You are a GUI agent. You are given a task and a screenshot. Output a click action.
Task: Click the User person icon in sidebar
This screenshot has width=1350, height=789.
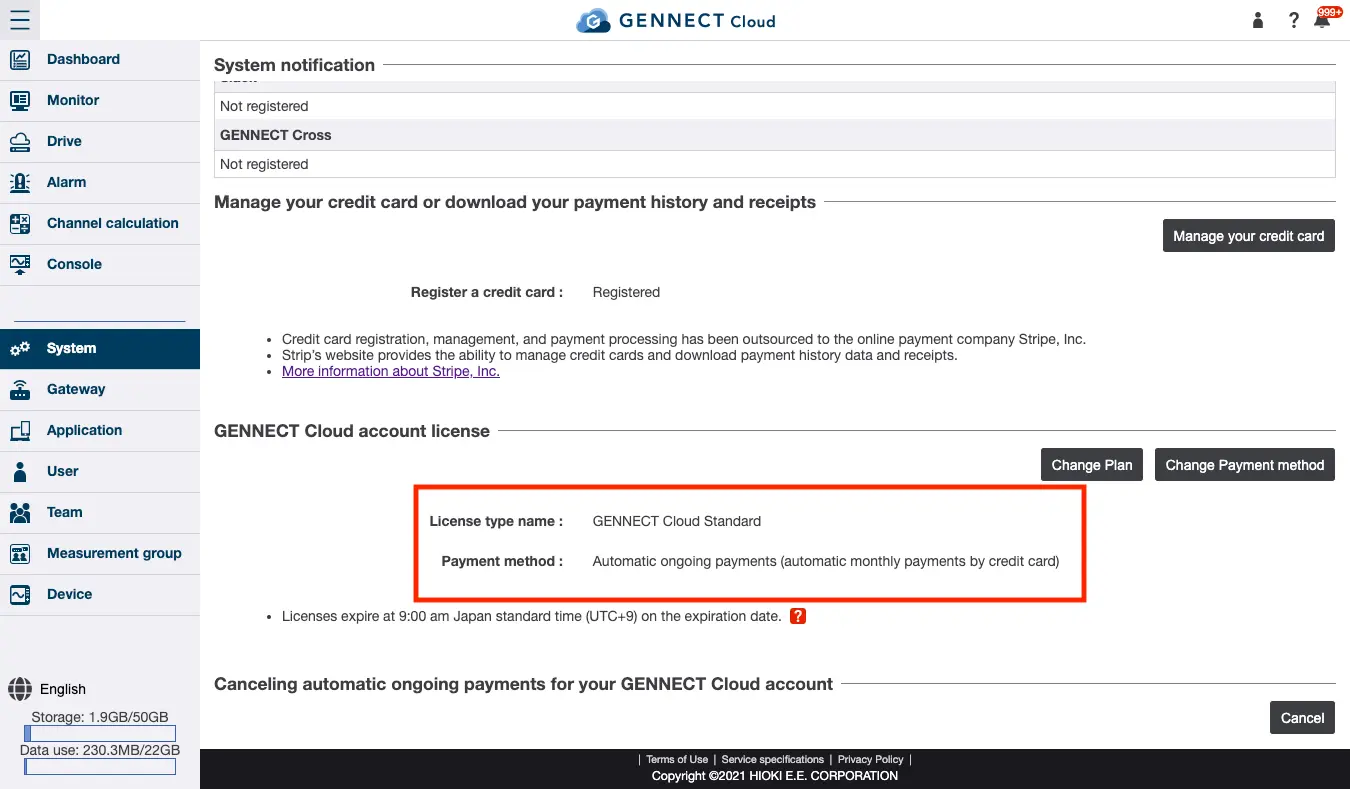[x=20, y=472]
